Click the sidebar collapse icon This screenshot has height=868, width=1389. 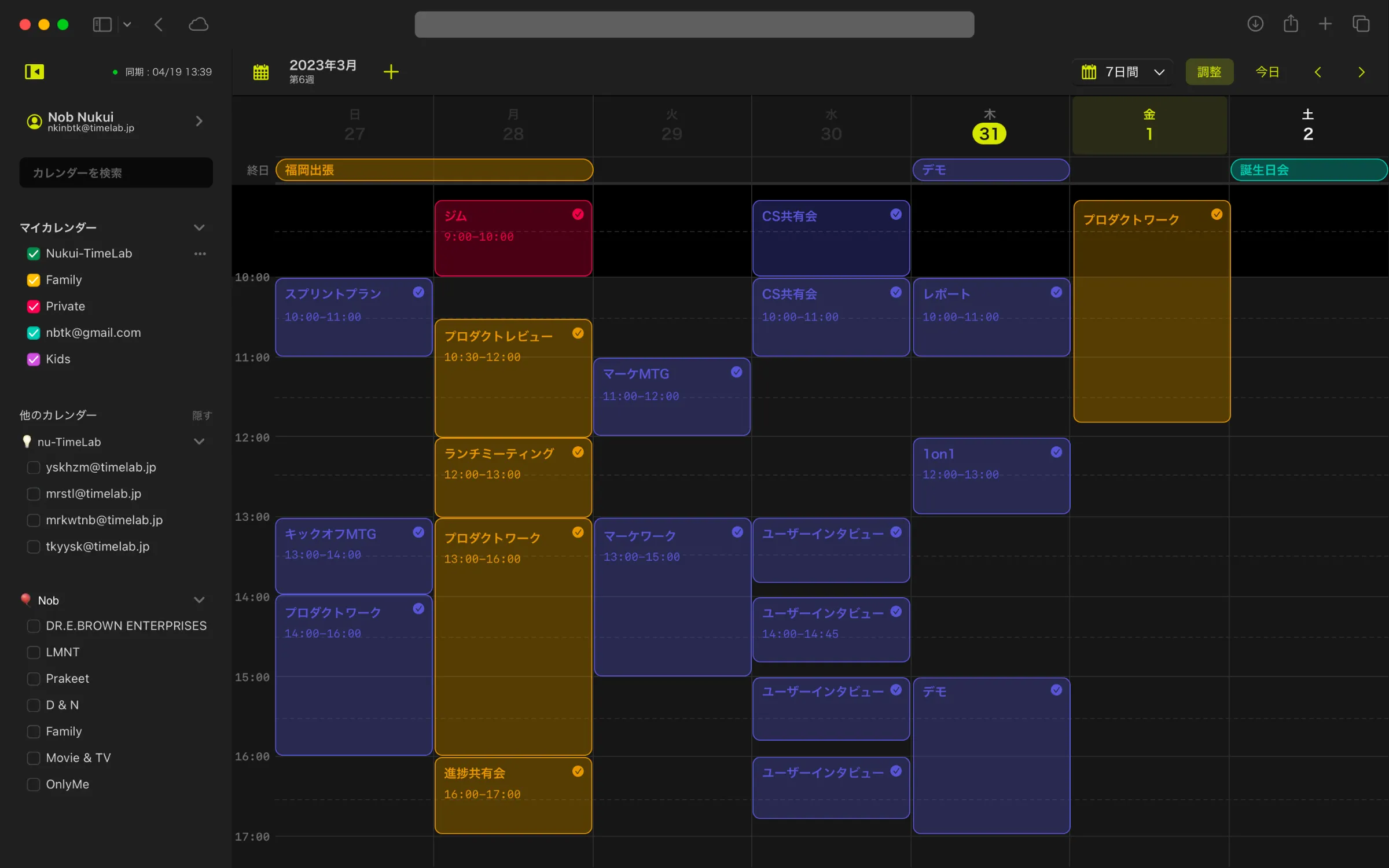(x=34, y=72)
